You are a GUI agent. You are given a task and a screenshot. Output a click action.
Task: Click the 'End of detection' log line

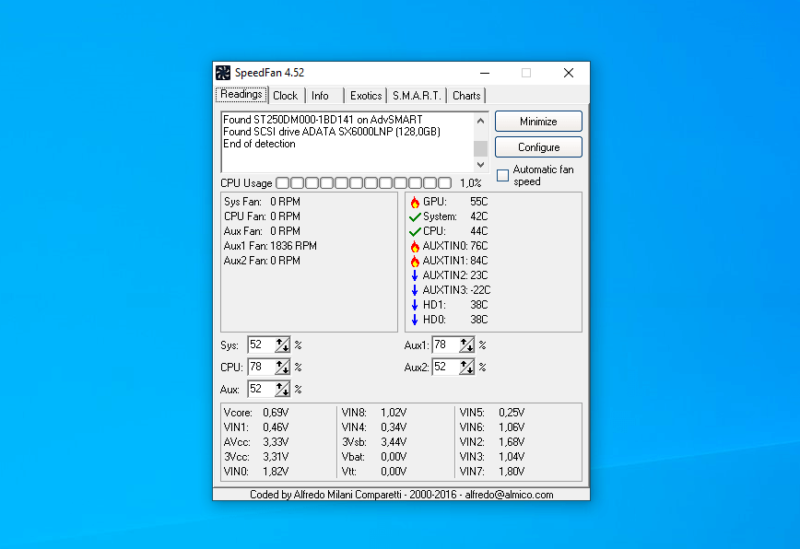[x=259, y=144]
